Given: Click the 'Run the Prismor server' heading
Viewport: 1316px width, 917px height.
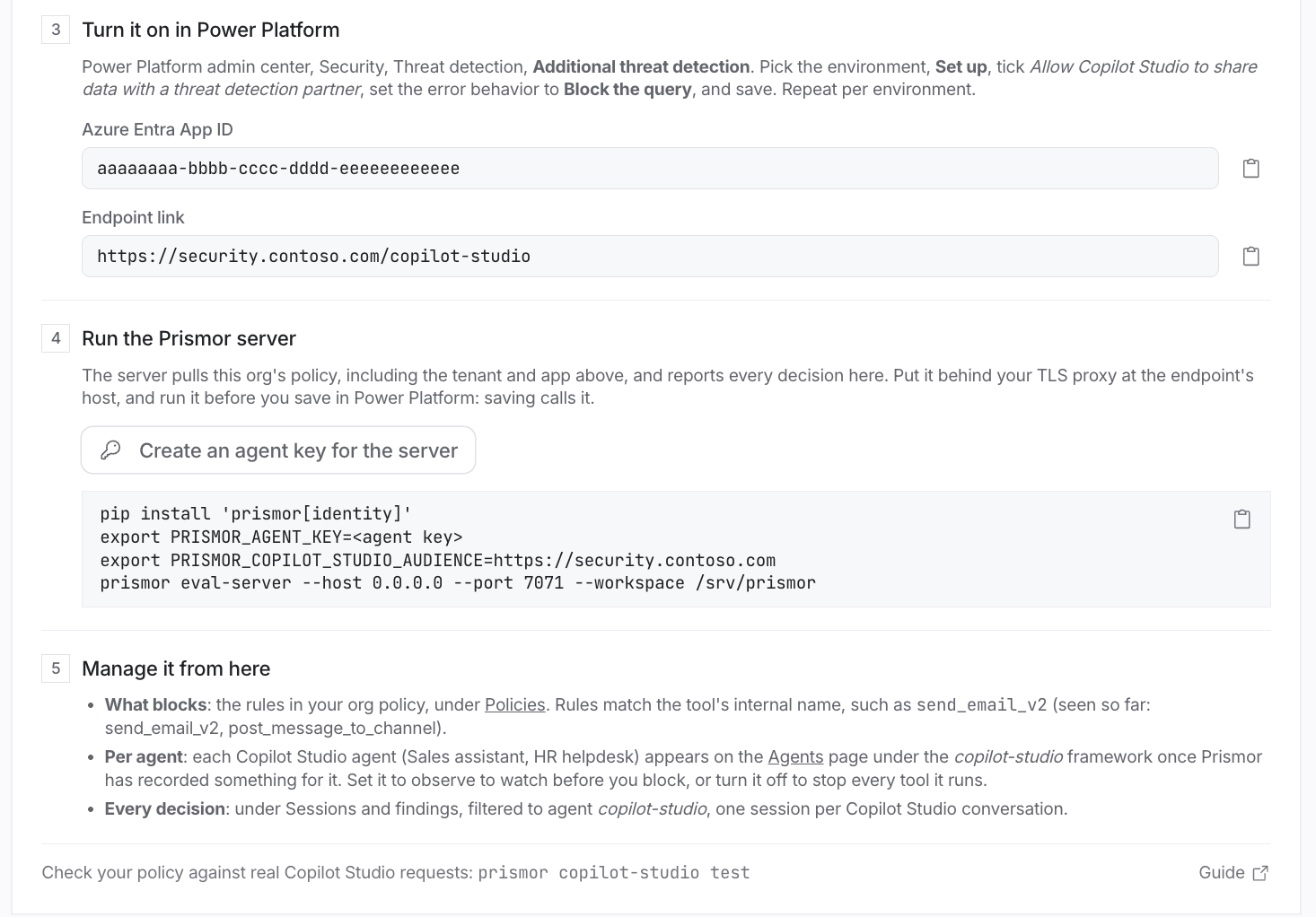Looking at the screenshot, I should pos(189,339).
